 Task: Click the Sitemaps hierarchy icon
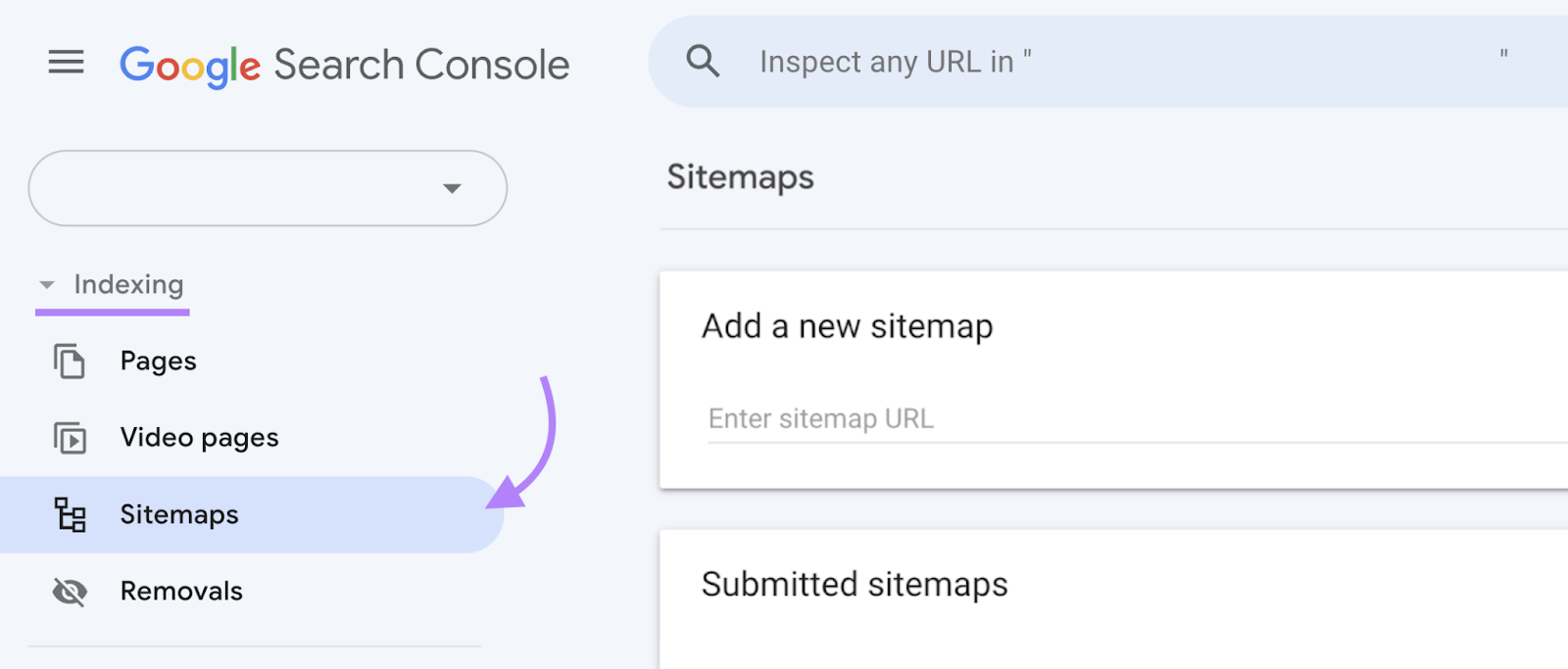pos(68,515)
